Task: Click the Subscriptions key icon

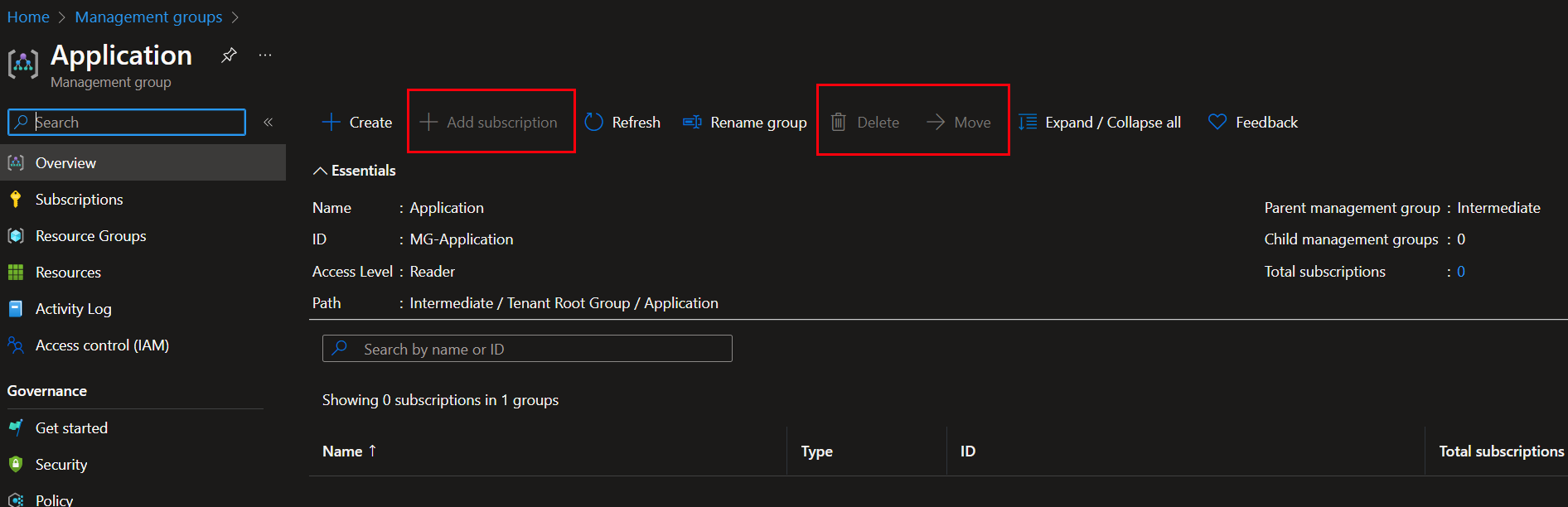Action: click(x=16, y=199)
